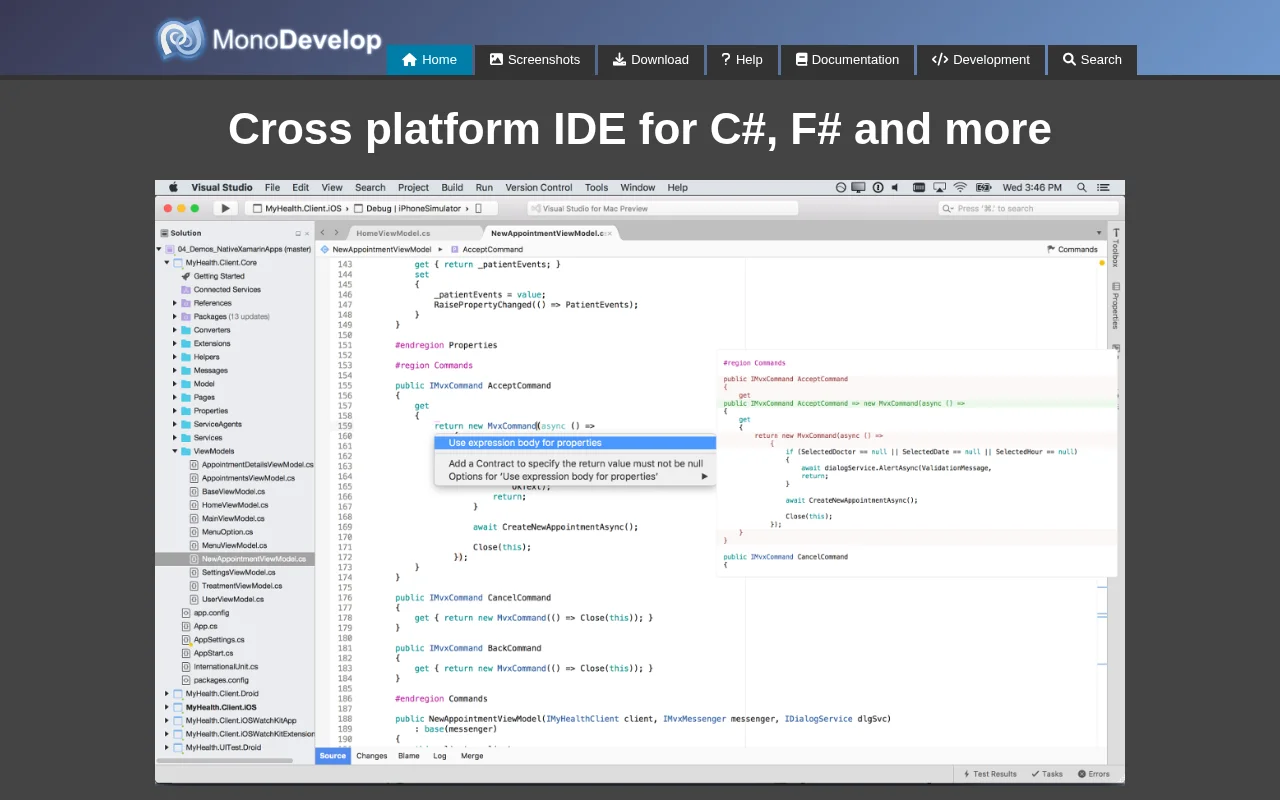Image resolution: width=1280 pixels, height=800 pixels.
Task: Select the MyHealth.Client.iOS startup project selector
Action: 297,208
